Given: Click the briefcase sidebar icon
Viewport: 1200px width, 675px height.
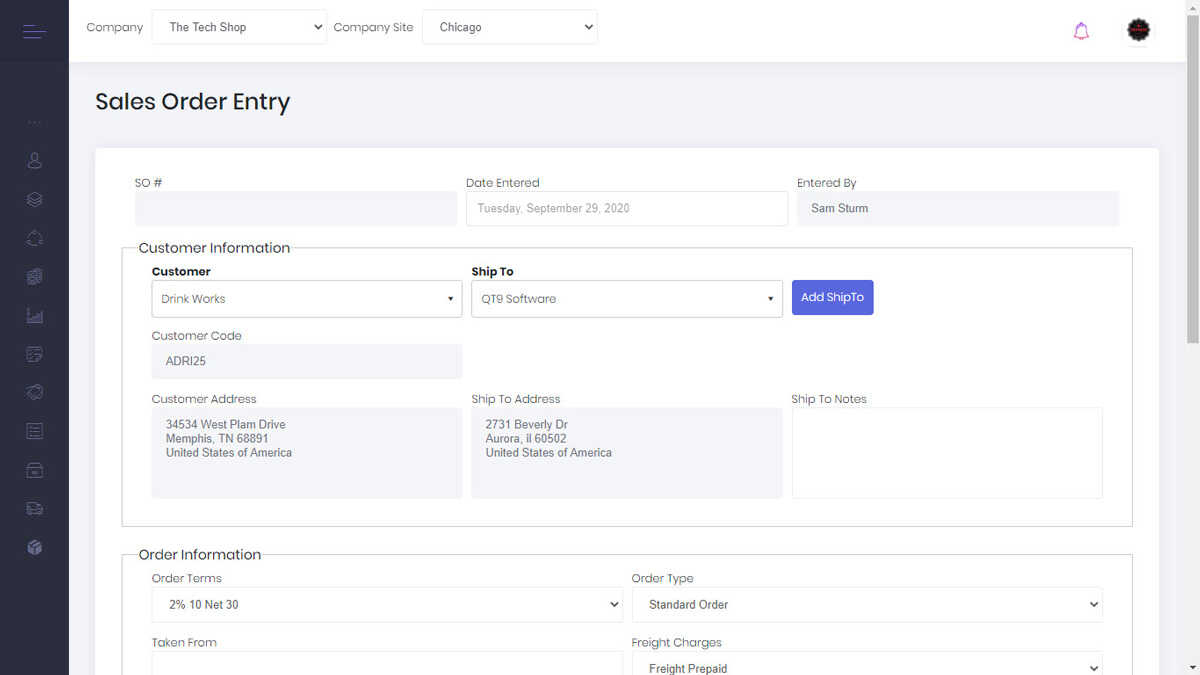Looking at the screenshot, I should pos(34,469).
